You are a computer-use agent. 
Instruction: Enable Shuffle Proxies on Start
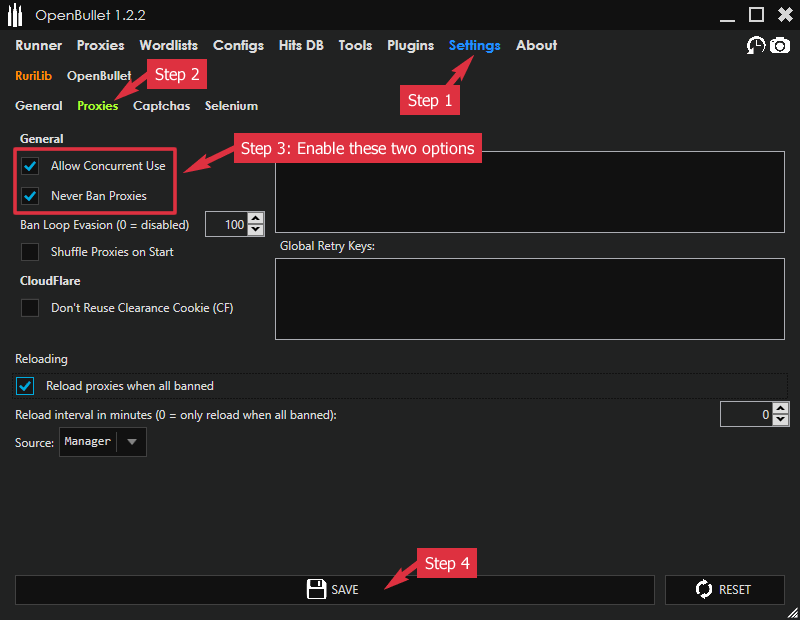coord(30,252)
